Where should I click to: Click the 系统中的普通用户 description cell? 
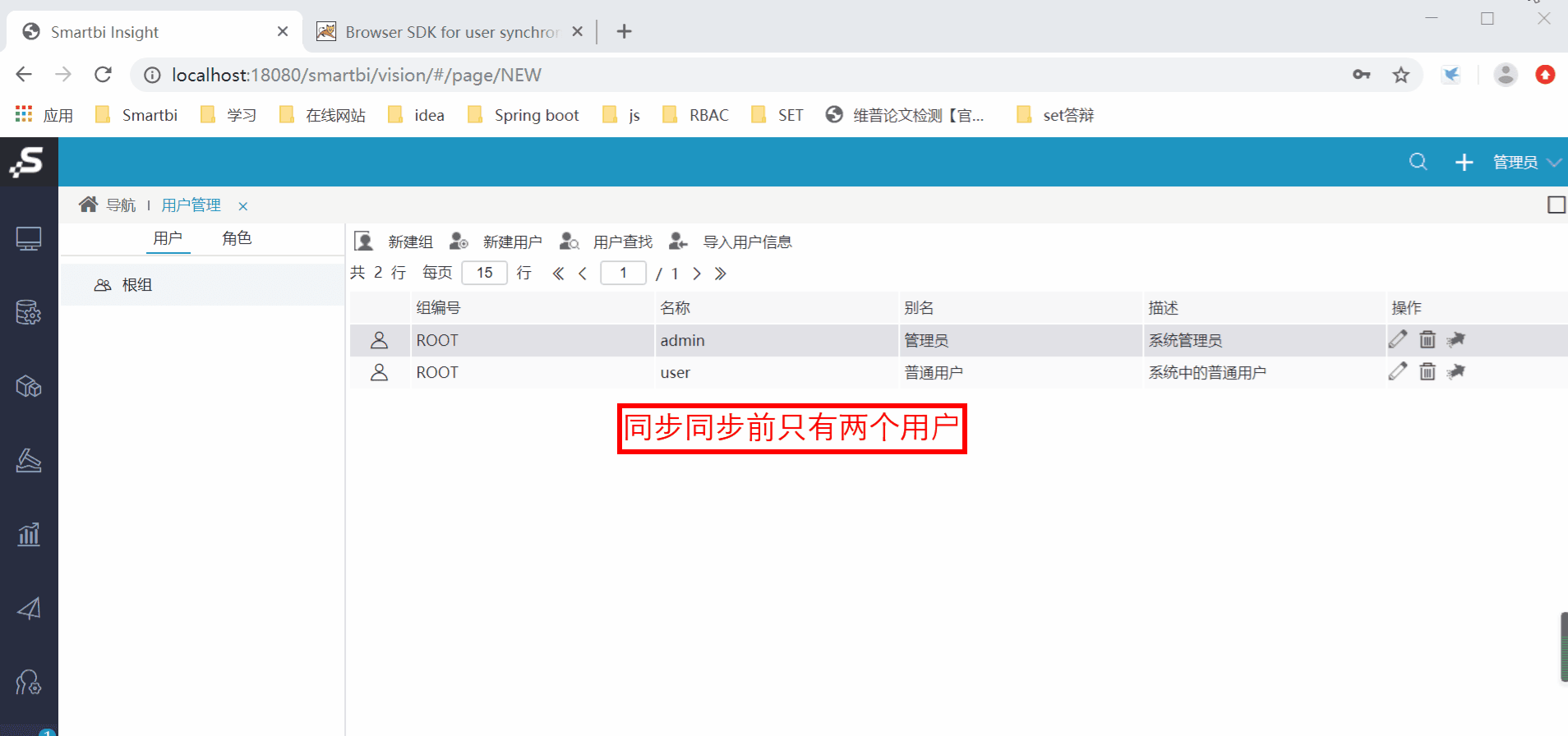click(x=1264, y=372)
